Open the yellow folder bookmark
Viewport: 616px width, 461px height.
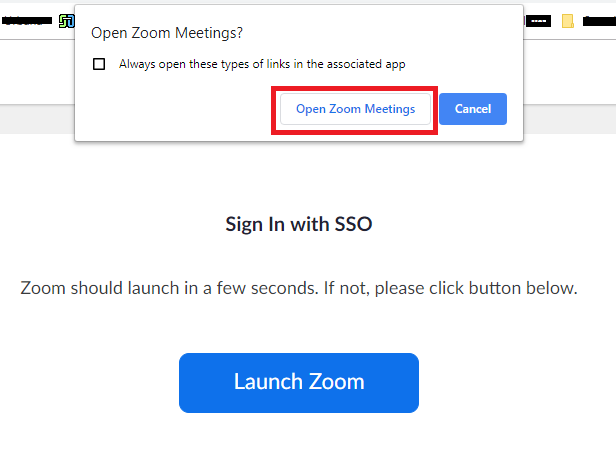pyautogui.click(x=568, y=21)
